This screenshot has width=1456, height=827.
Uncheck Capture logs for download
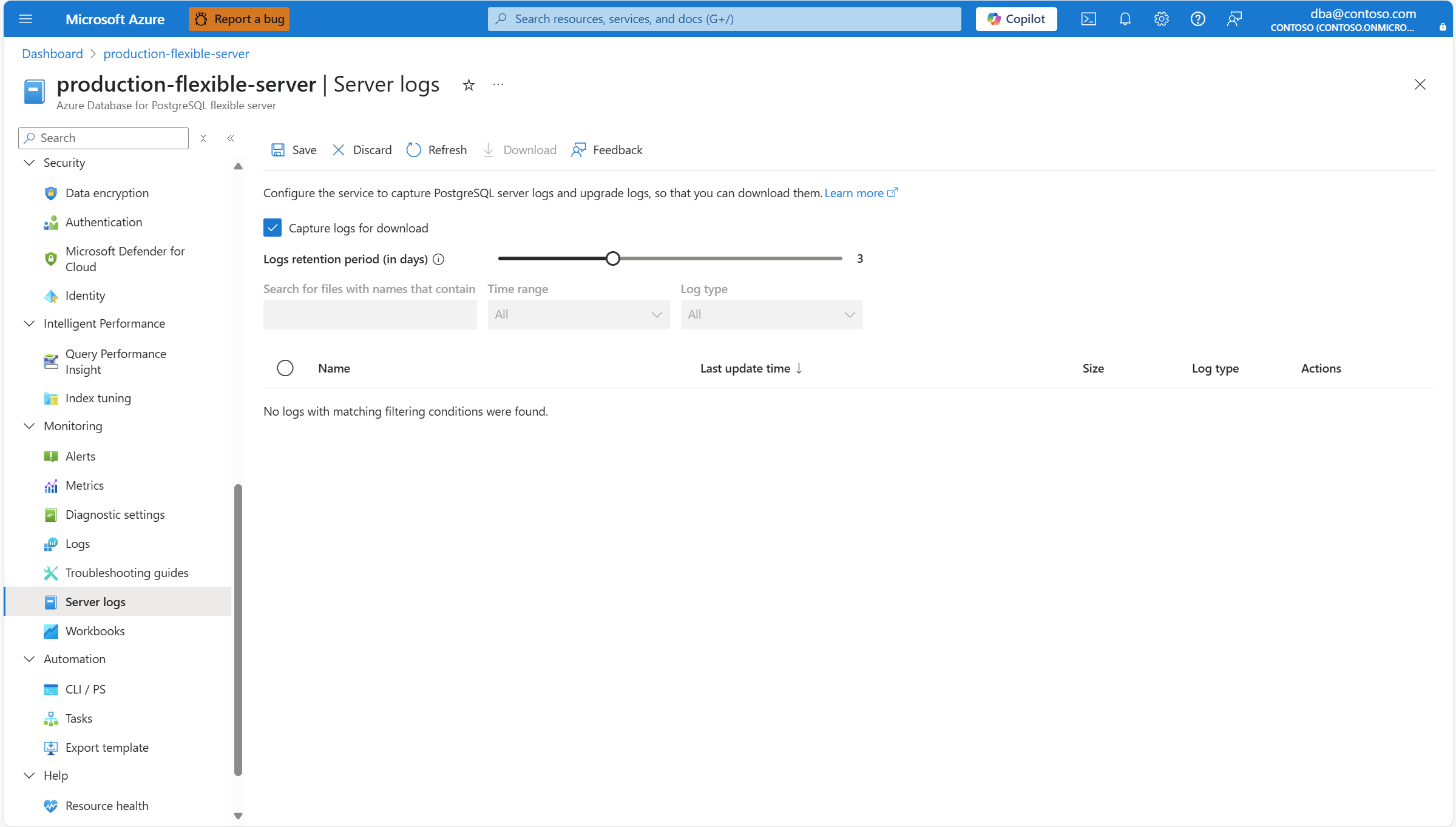pyautogui.click(x=273, y=228)
